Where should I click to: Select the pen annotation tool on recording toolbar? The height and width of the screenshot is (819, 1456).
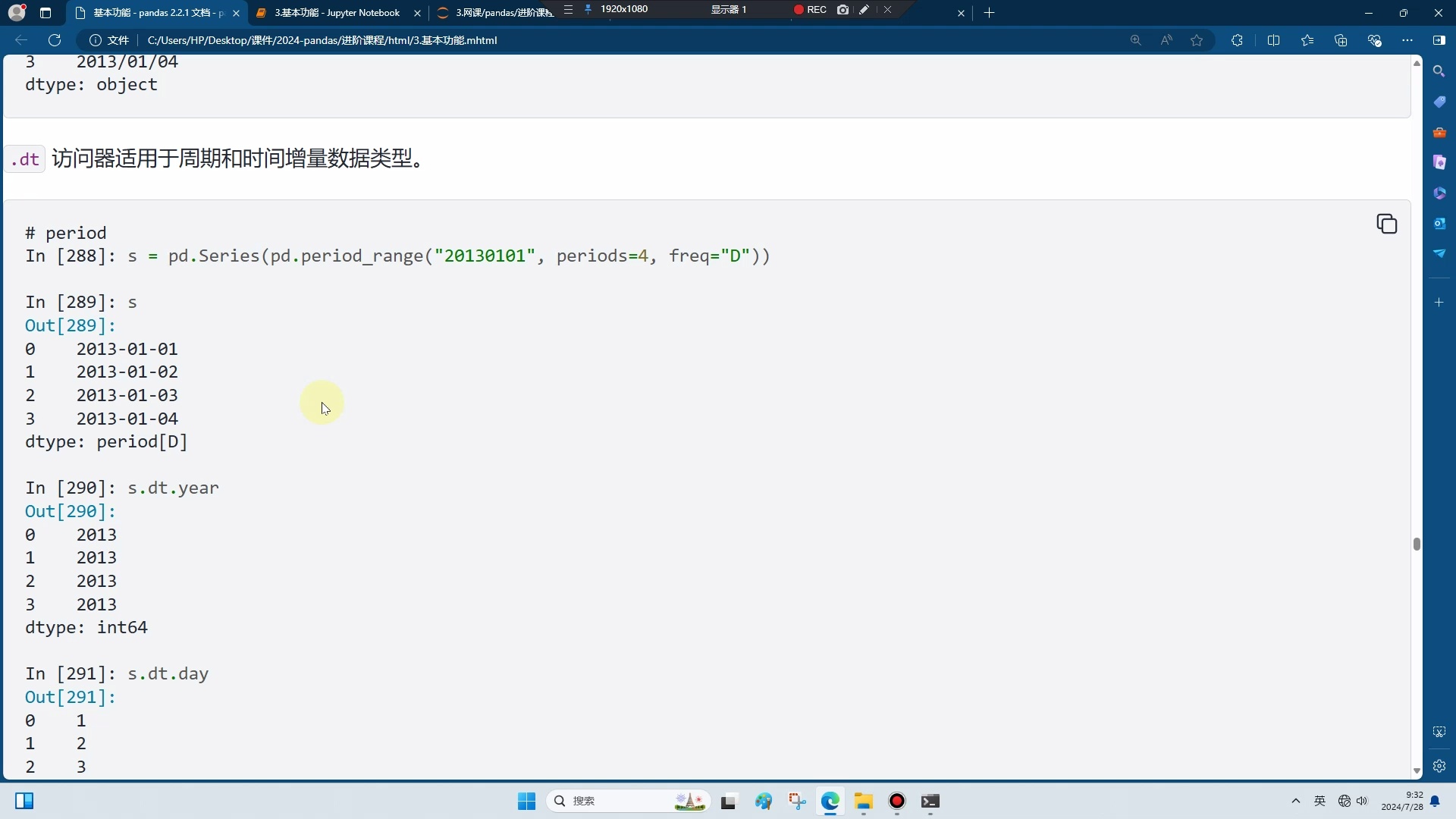864,11
